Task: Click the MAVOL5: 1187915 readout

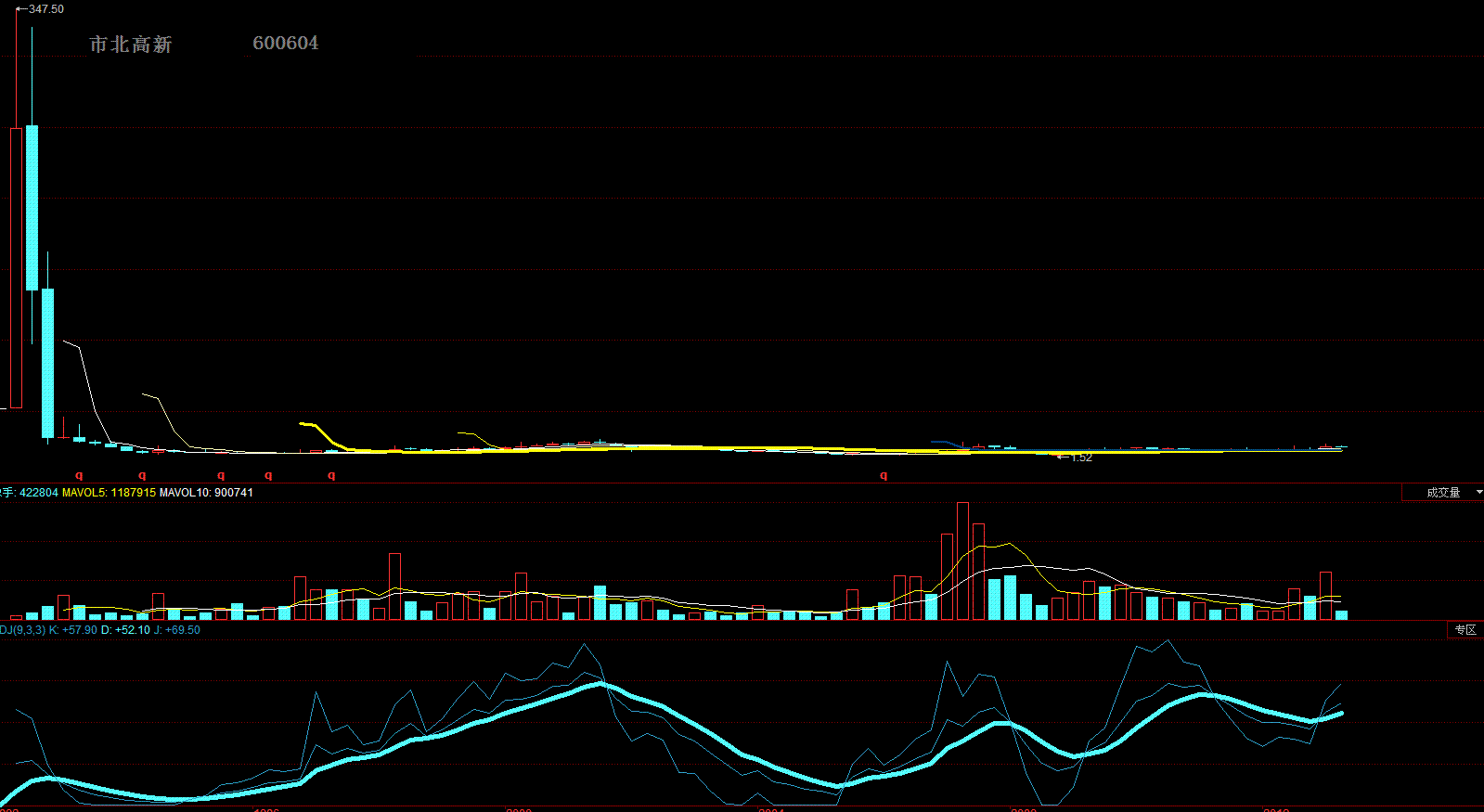Action: 109,493
